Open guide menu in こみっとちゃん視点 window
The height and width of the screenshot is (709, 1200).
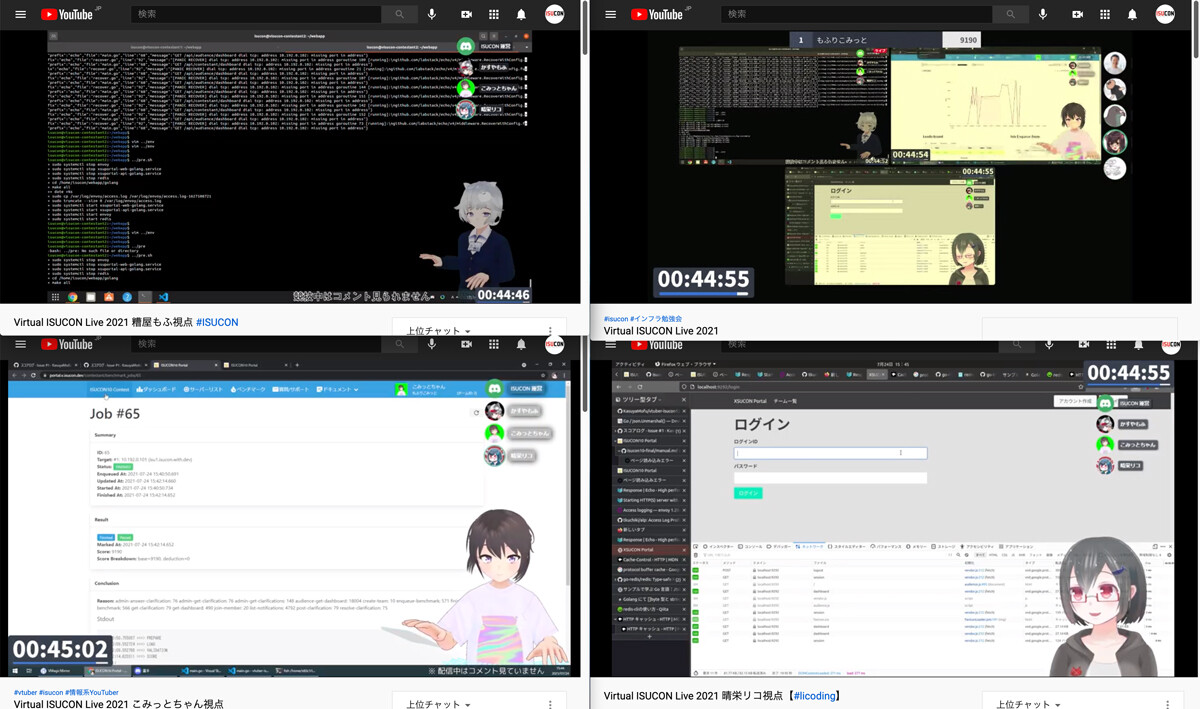pyautogui.click(x=20, y=344)
